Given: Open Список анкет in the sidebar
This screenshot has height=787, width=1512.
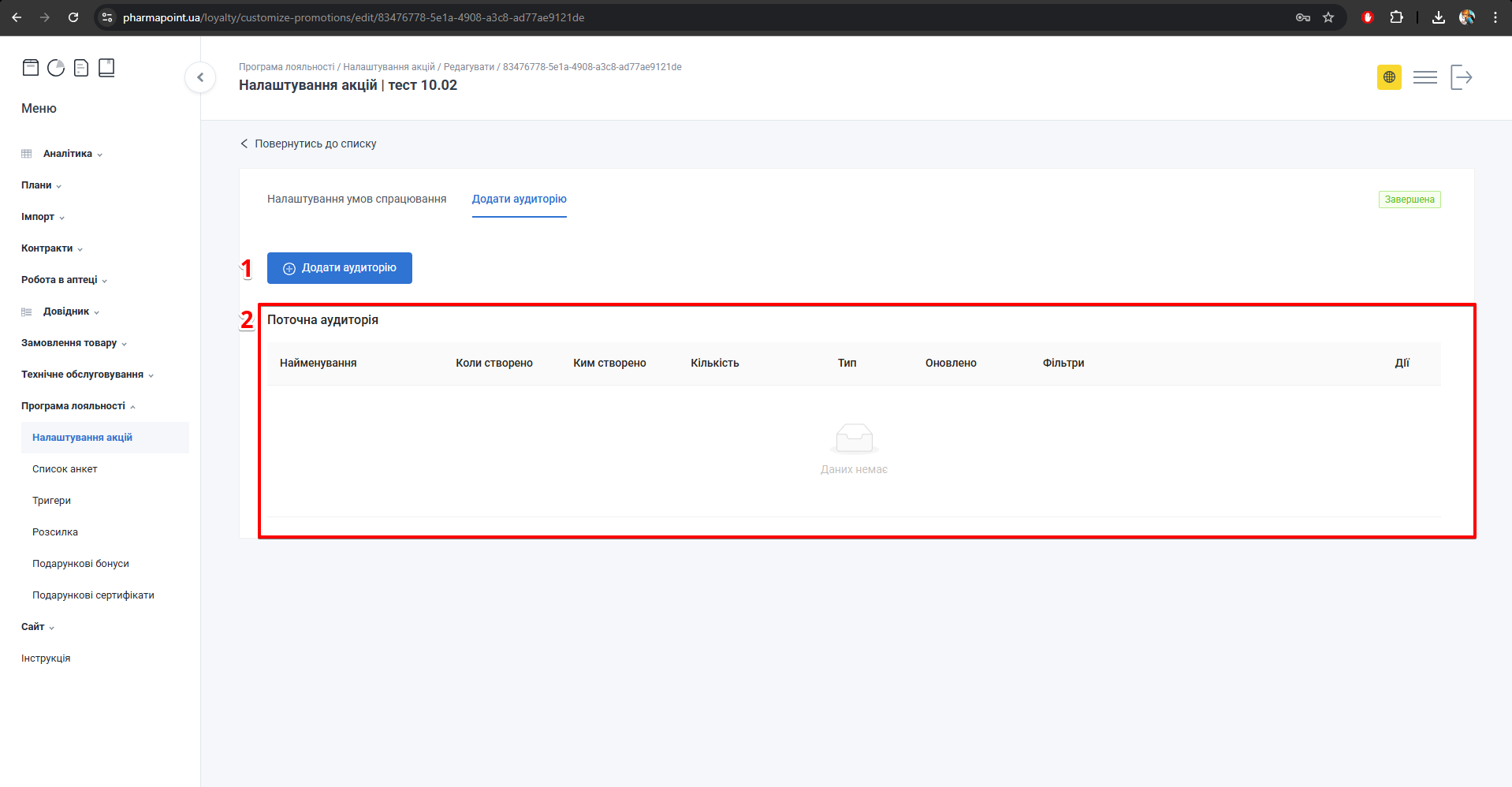Looking at the screenshot, I should pos(65,469).
